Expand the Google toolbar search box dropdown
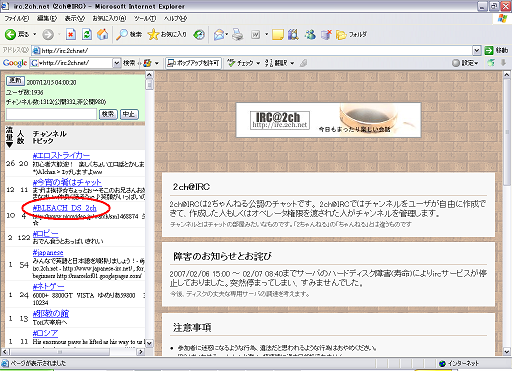Image resolution: width=512 pixels, height=371 pixels. click(x=117, y=63)
